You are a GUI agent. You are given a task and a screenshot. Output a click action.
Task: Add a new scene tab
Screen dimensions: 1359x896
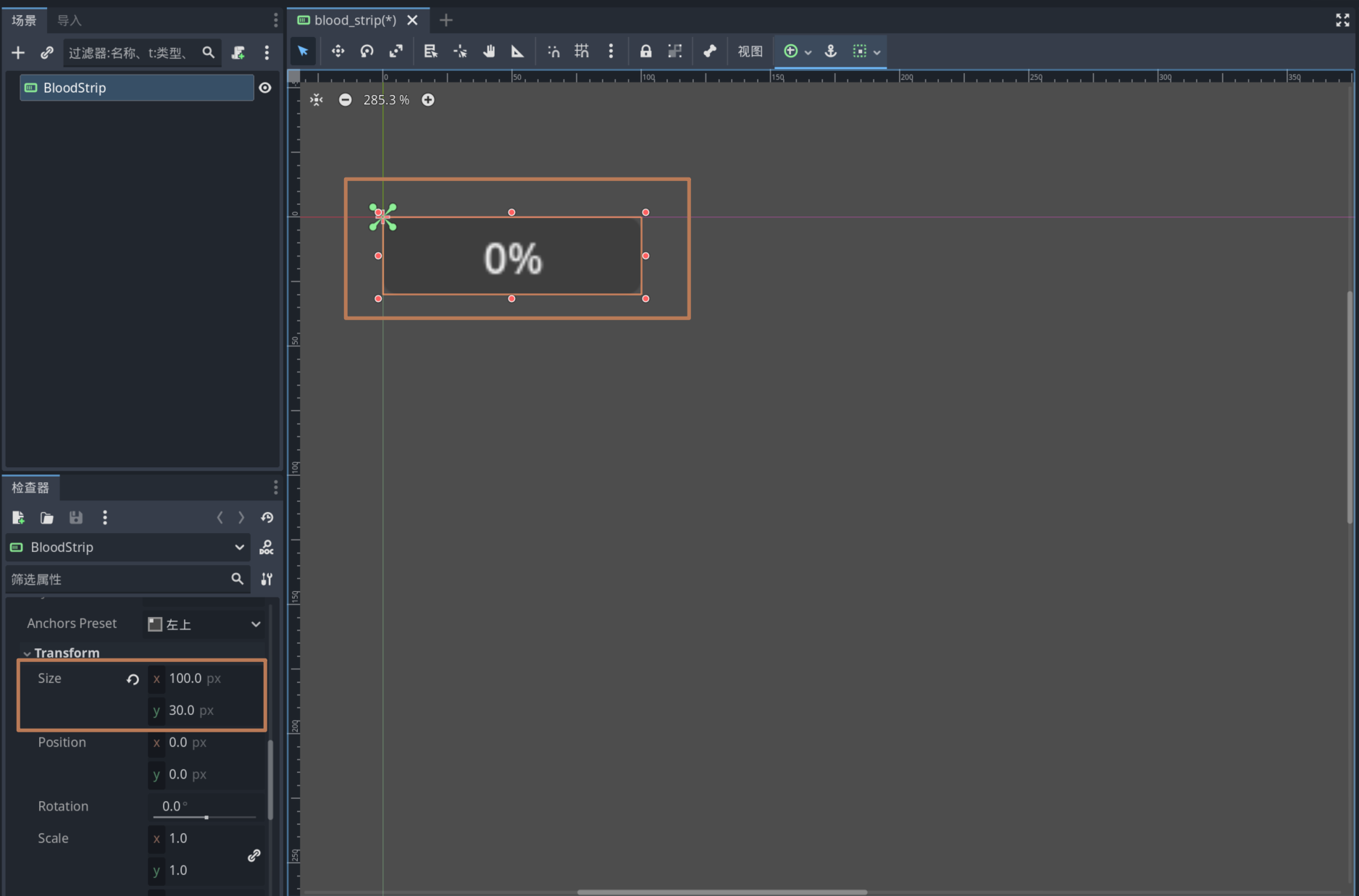pos(446,20)
